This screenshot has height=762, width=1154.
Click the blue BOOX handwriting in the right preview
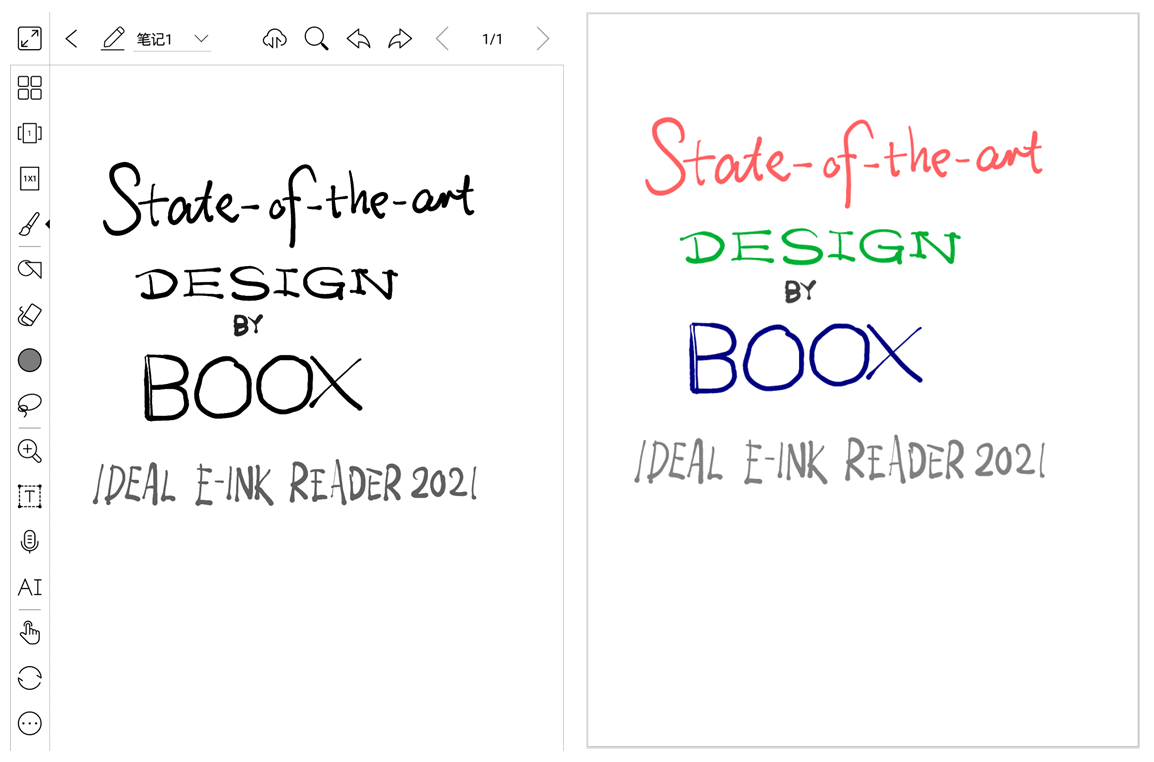(804, 356)
